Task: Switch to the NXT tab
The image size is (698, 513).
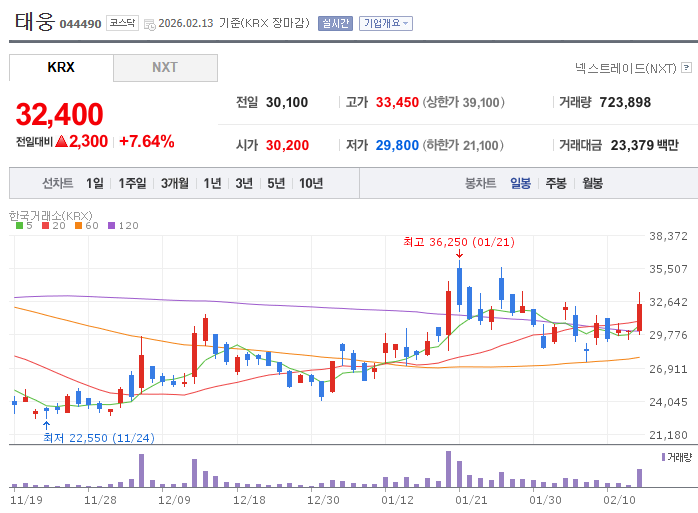Action: (165, 68)
